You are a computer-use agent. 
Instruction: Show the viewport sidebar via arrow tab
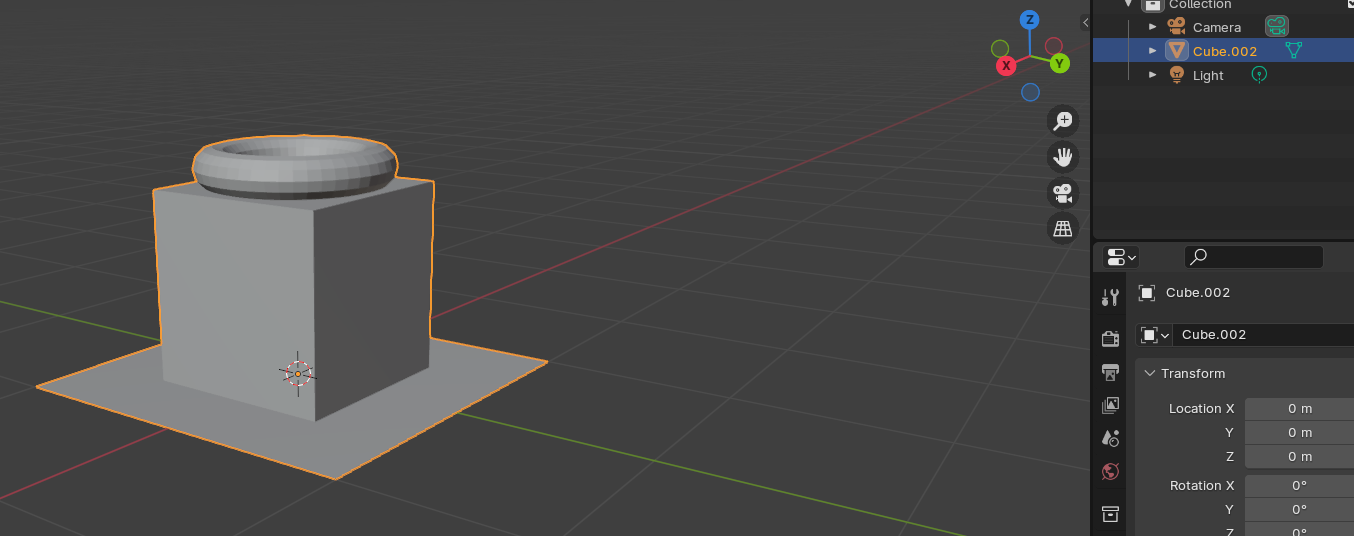coord(1085,22)
